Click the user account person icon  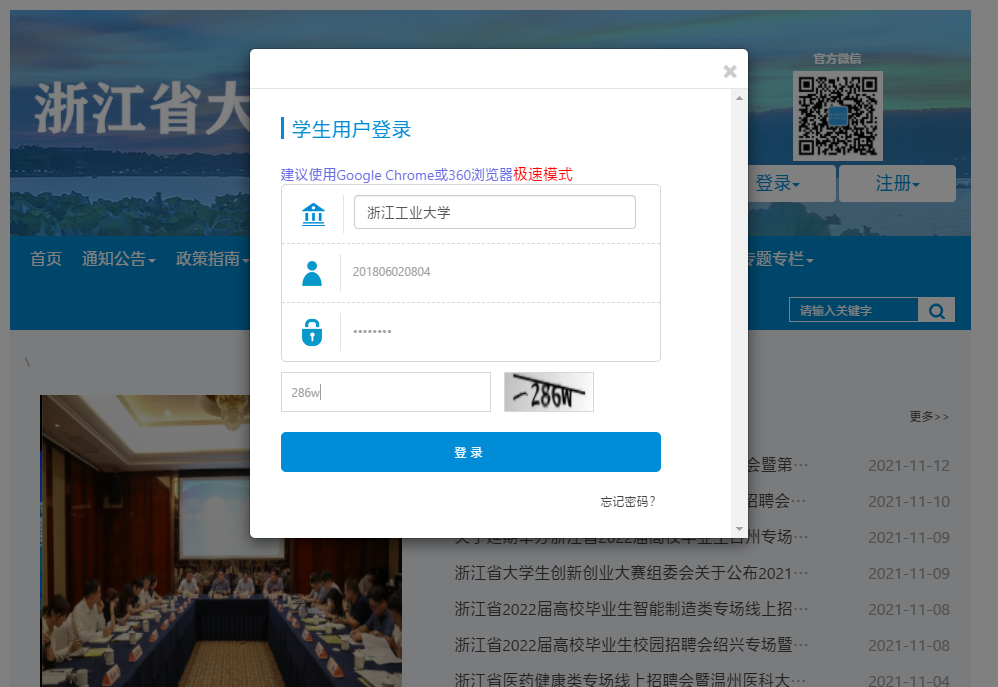pos(312,273)
